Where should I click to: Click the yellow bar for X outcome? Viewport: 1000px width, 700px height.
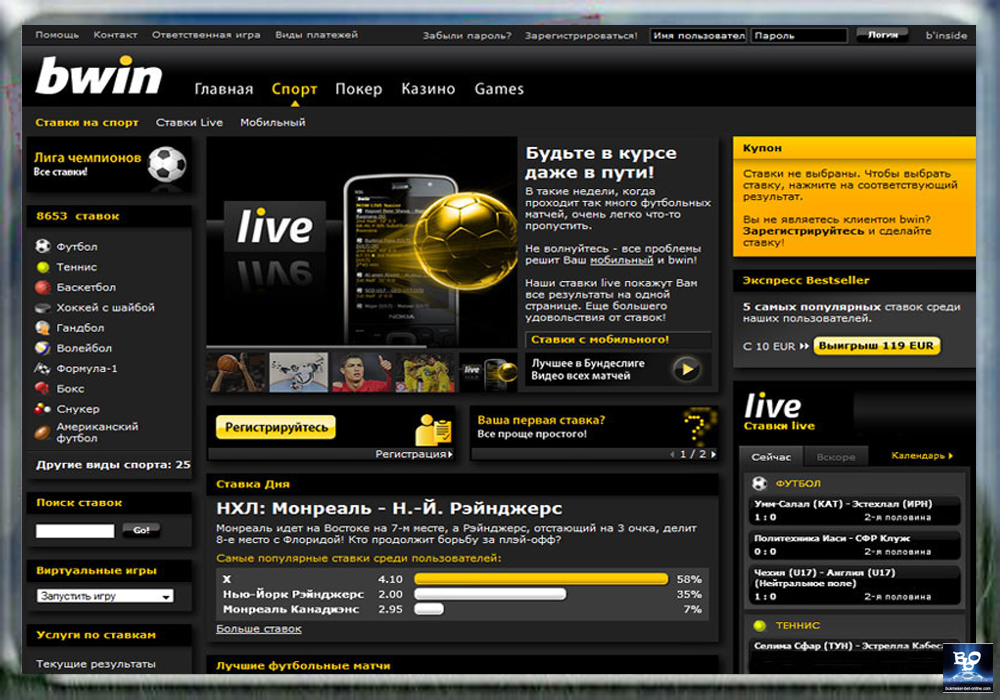(541, 579)
